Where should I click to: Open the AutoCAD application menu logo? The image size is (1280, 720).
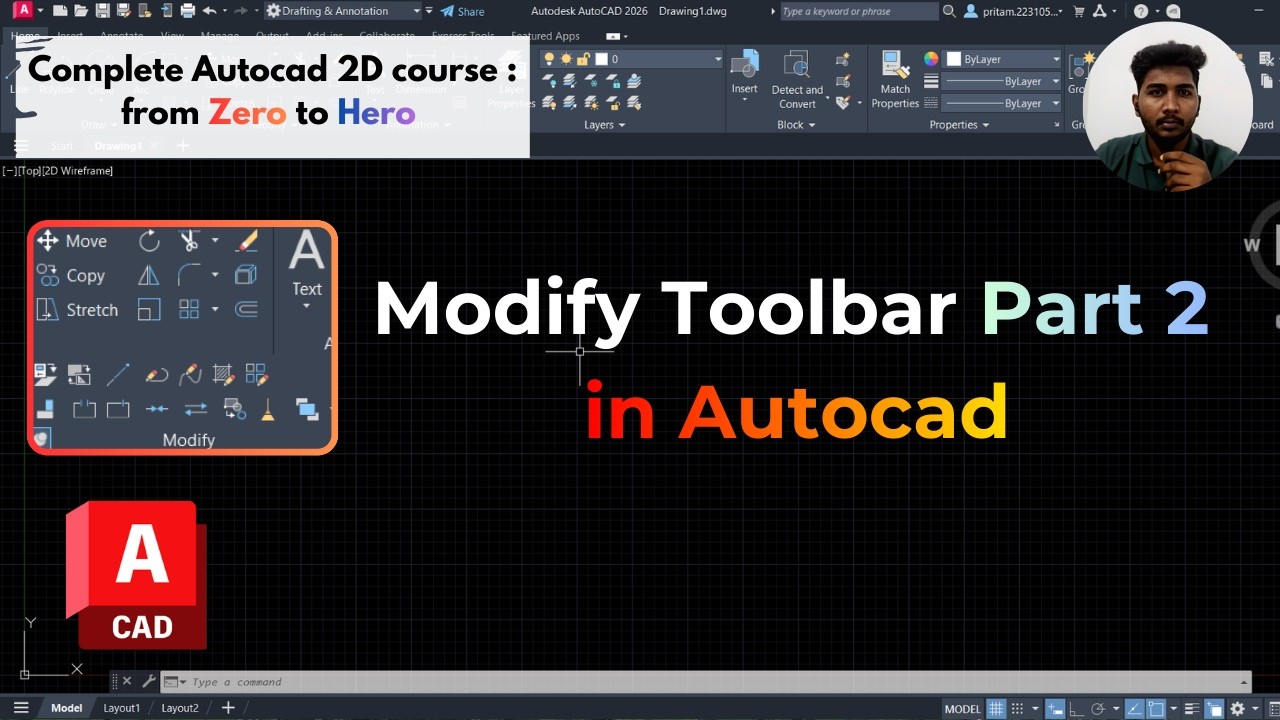pyautogui.click(x=23, y=10)
